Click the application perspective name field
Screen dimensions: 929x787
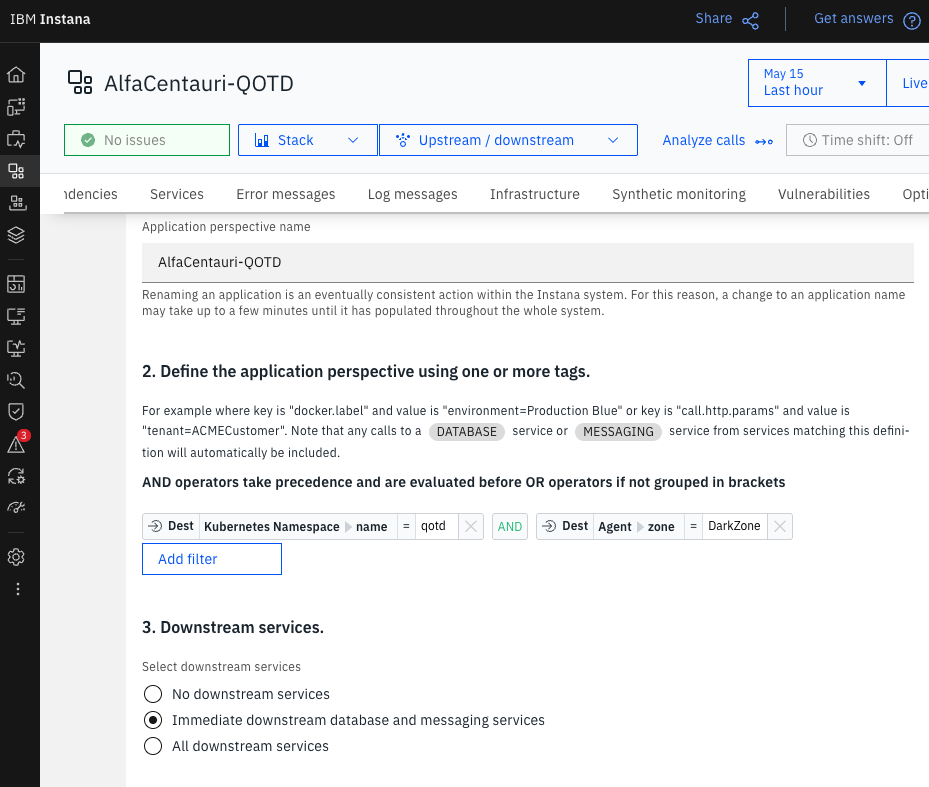[x=528, y=263]
